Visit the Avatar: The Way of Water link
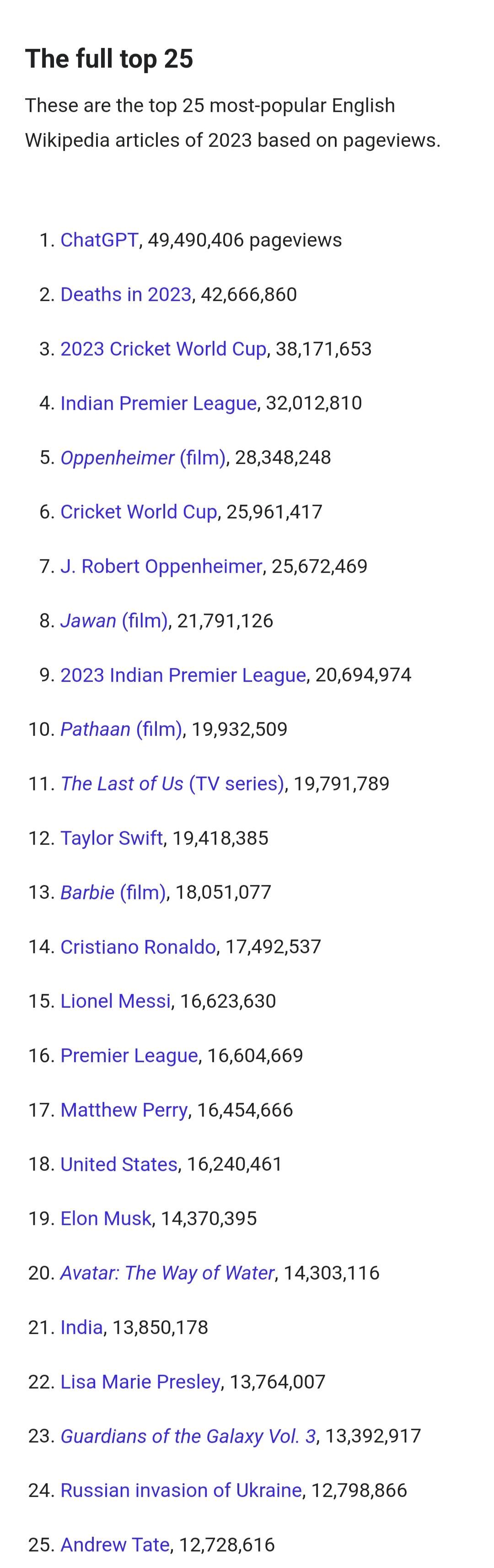Screen dimensions: 494x1568 click(x=167, y=1273)
